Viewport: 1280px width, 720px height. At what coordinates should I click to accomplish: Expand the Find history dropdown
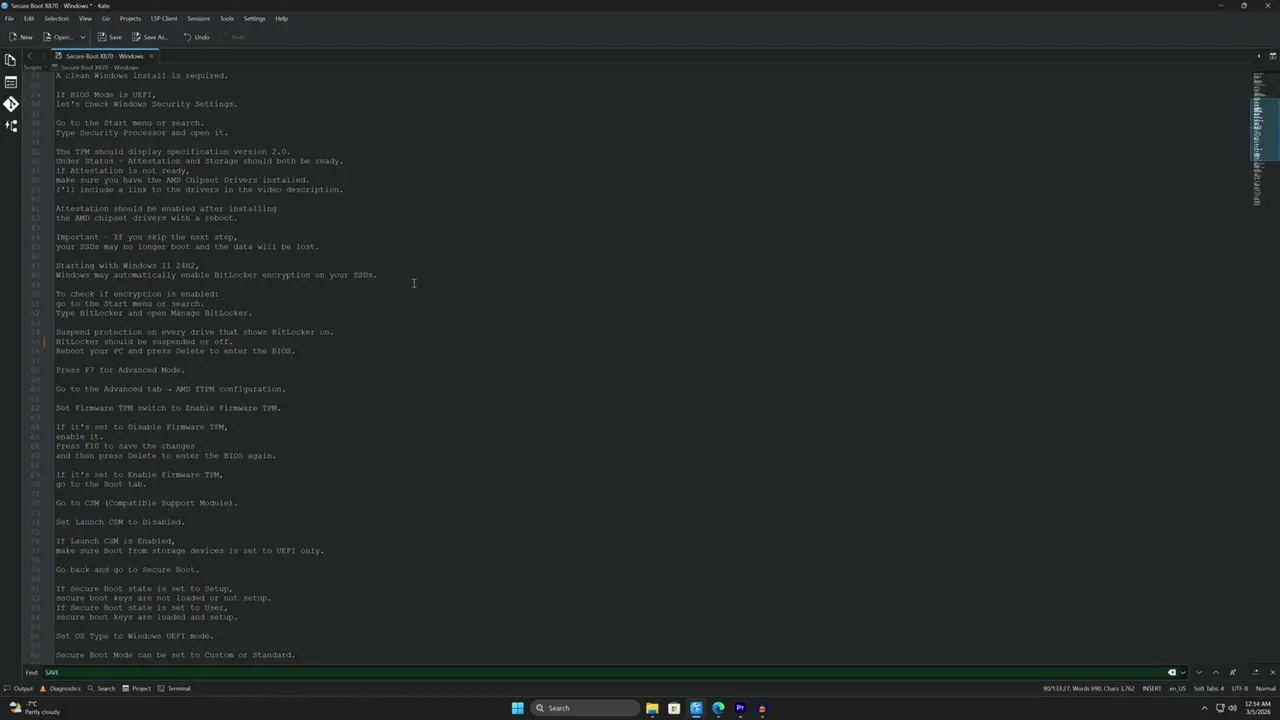[x=1183, y=672]
